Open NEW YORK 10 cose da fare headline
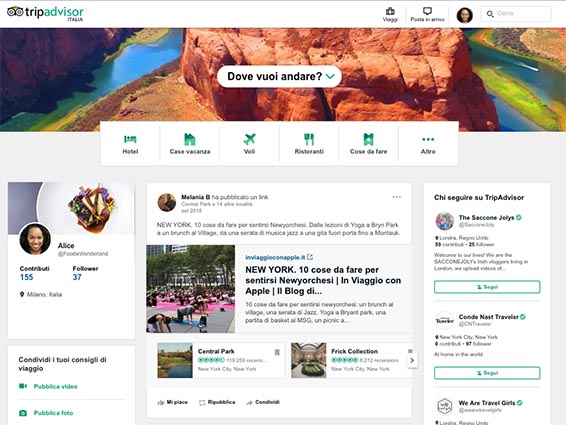Image resolution: width=566 pixels, height=425 pixels. point(323,280)
